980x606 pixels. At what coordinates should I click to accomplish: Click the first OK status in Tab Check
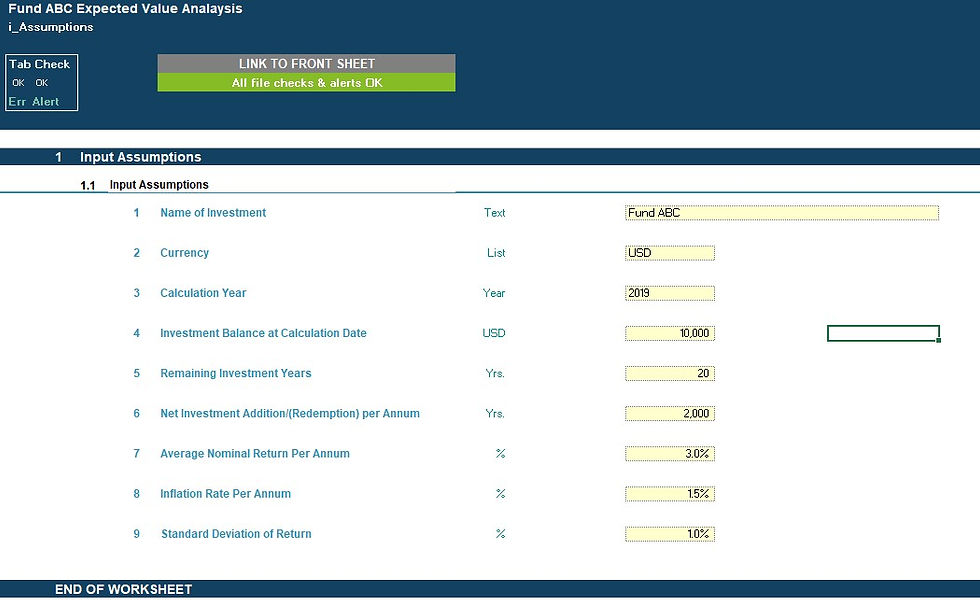(18, 82)
